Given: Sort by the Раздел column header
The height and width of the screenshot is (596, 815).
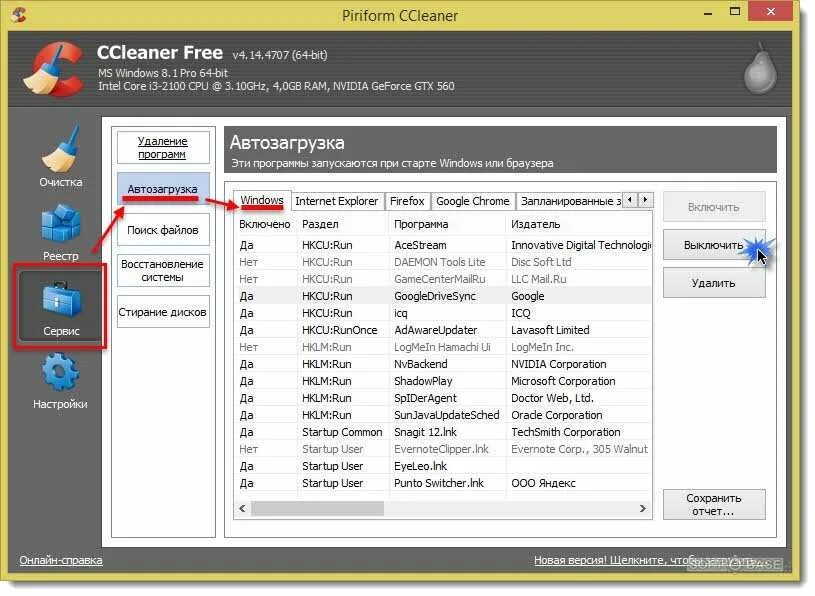Looking at the screenshot, I should coord(343,224).
